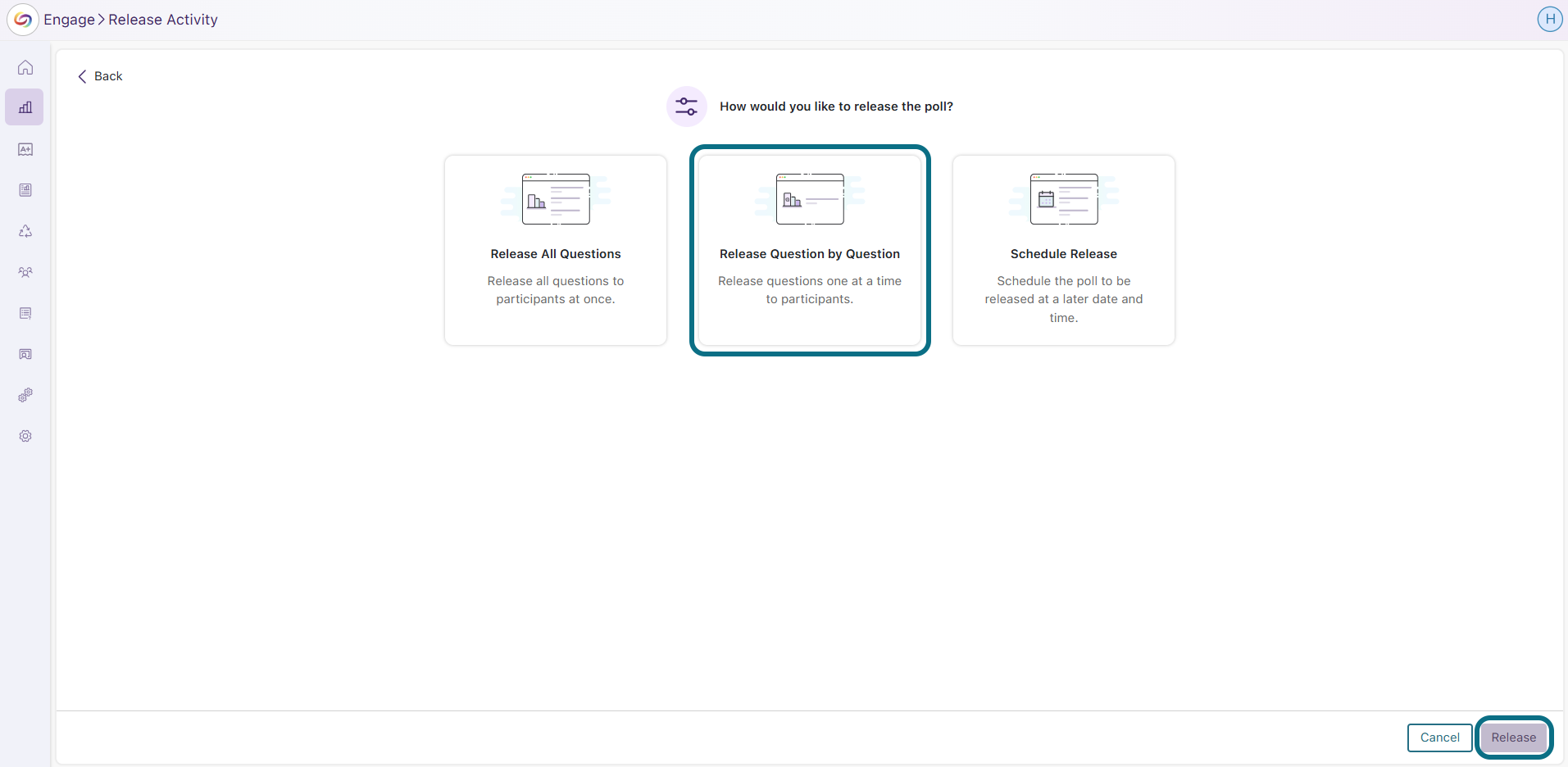Screen dimensions: 1568x767
Task: Click the Back chevron arrow
Action: 82,76
